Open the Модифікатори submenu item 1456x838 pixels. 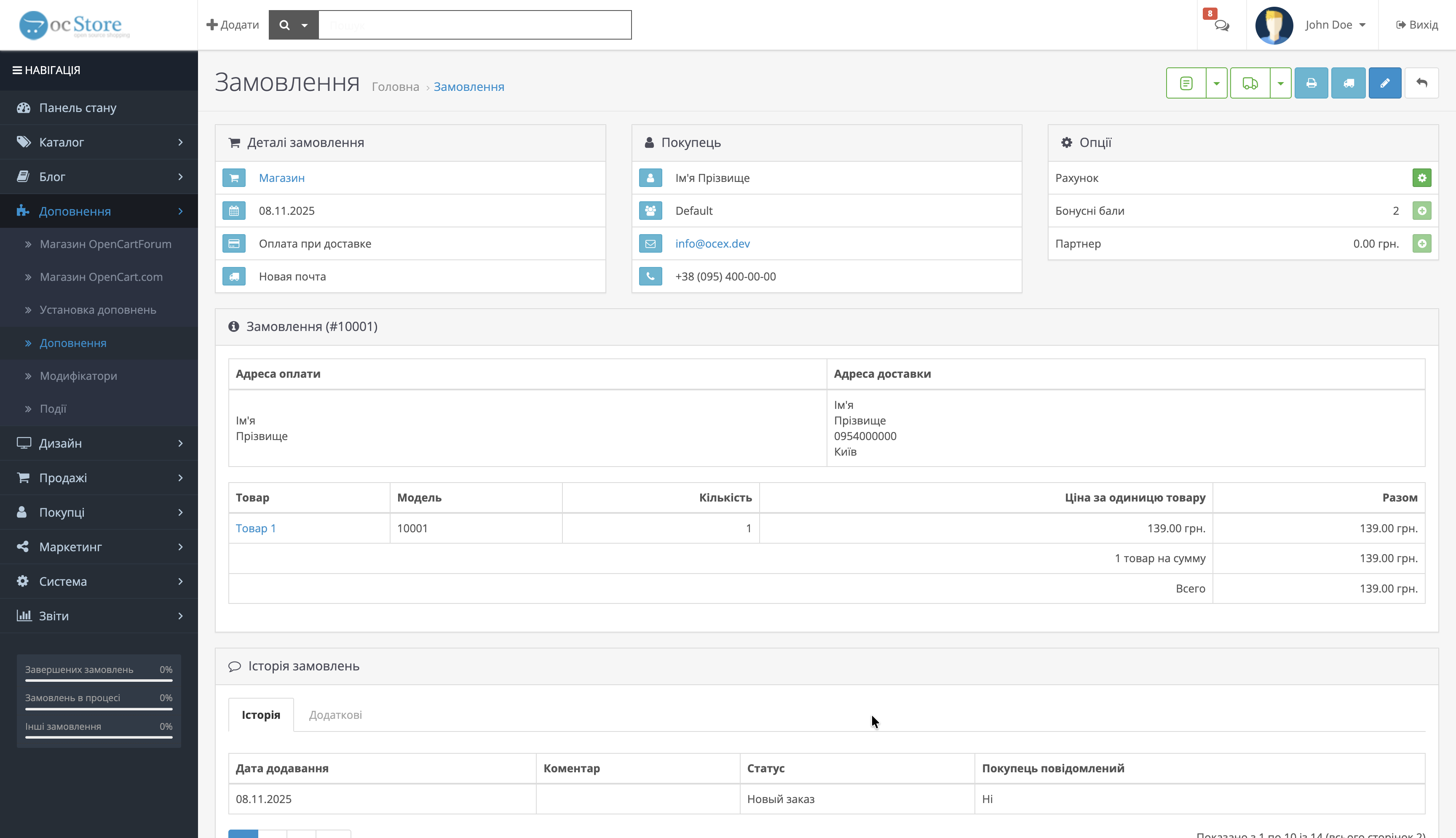(x=78, y=376)
